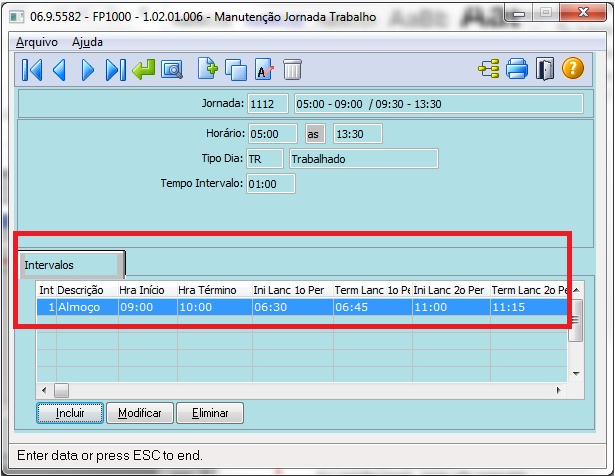Click the Tipo Dia code field TR
The height and width of the screenshot is (476, 615).
click(265, 159)
